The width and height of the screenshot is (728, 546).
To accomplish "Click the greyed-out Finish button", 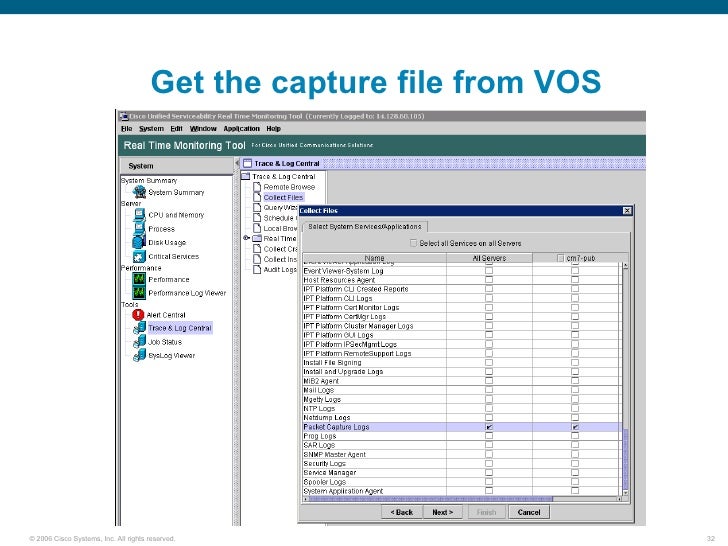I will (486, 512).
